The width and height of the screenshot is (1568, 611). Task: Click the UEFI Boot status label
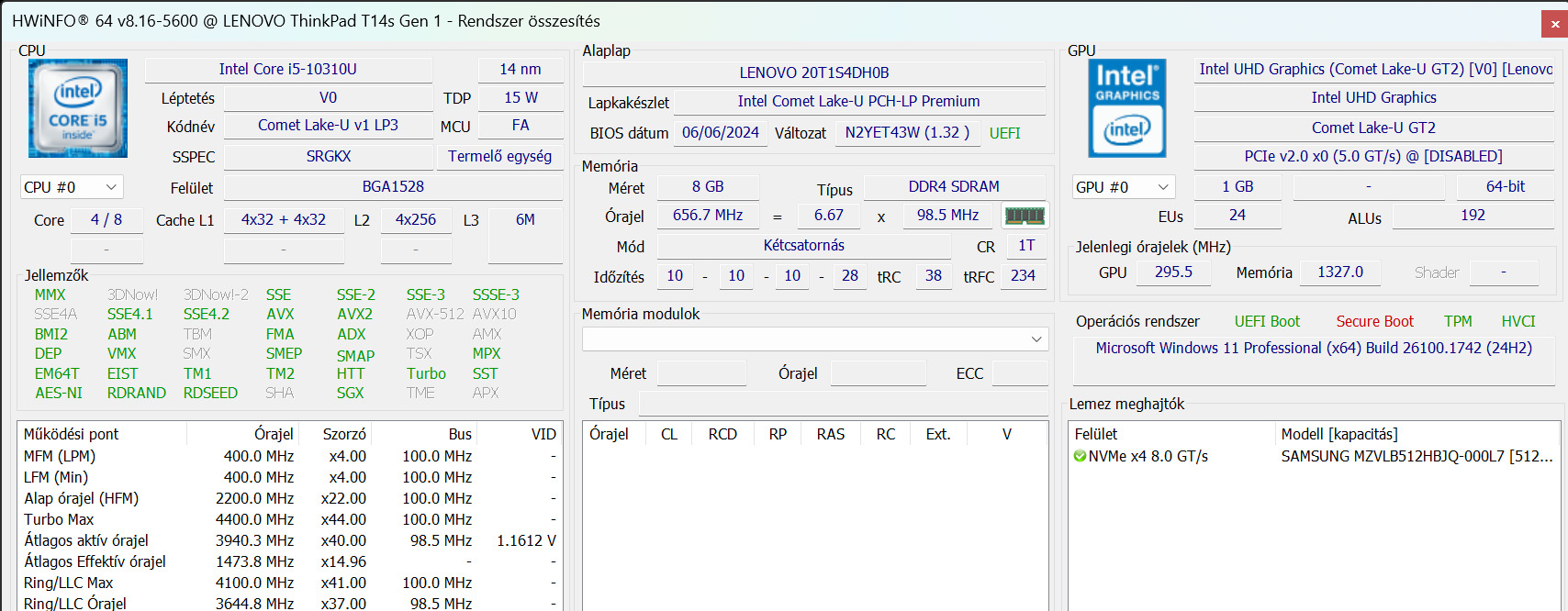point(1267,321)
